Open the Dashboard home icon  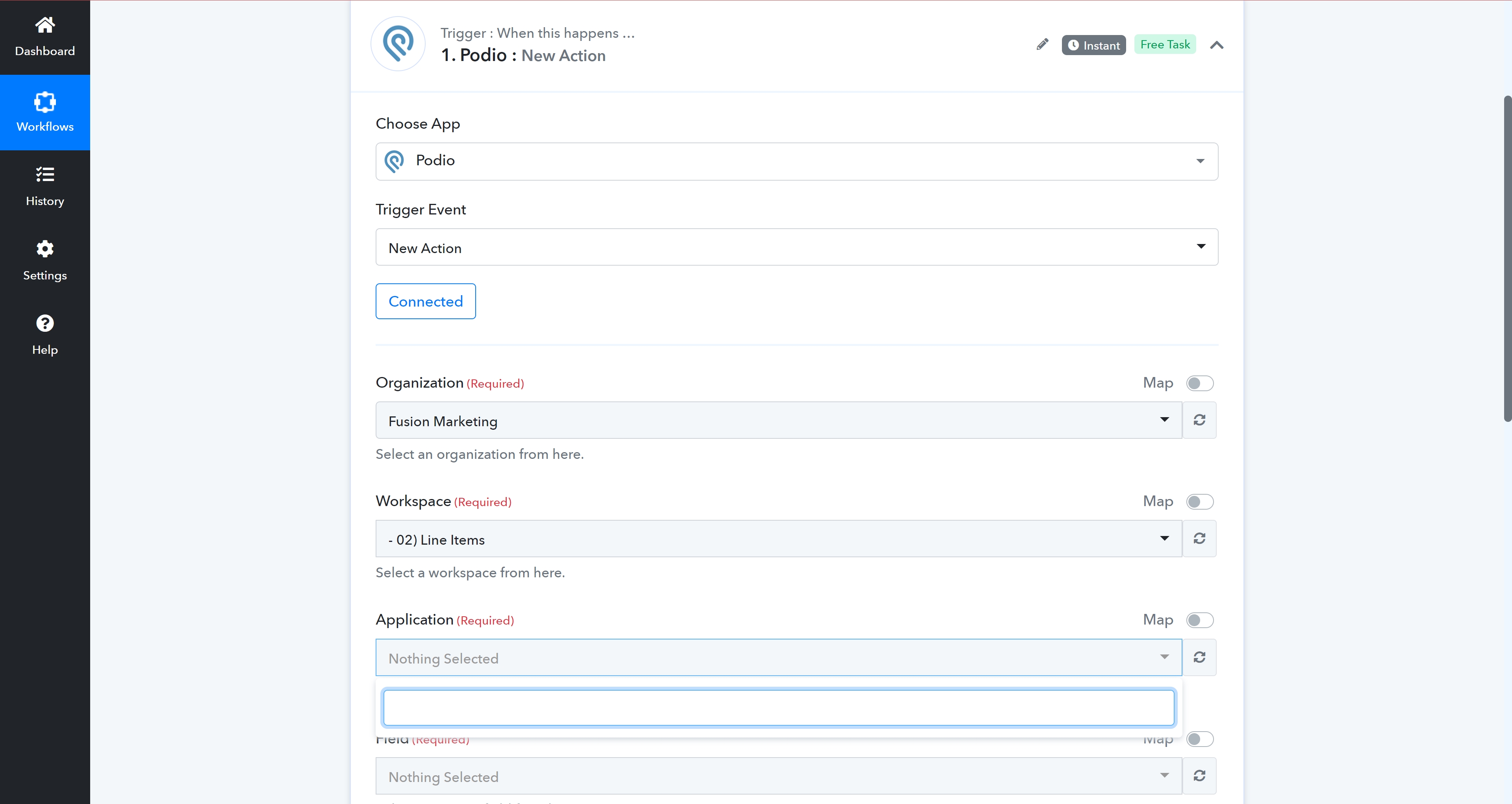tap(44, 25)
